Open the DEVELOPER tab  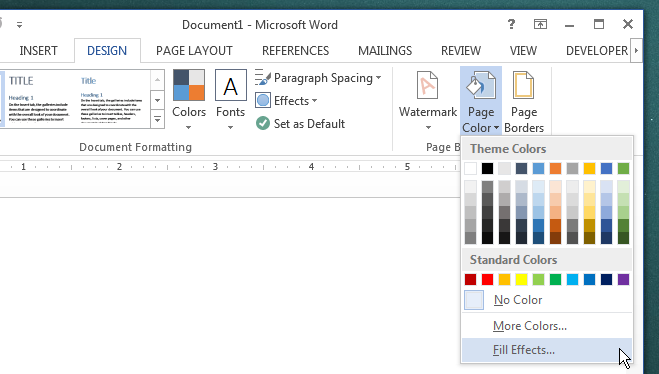tap(597, 50)
